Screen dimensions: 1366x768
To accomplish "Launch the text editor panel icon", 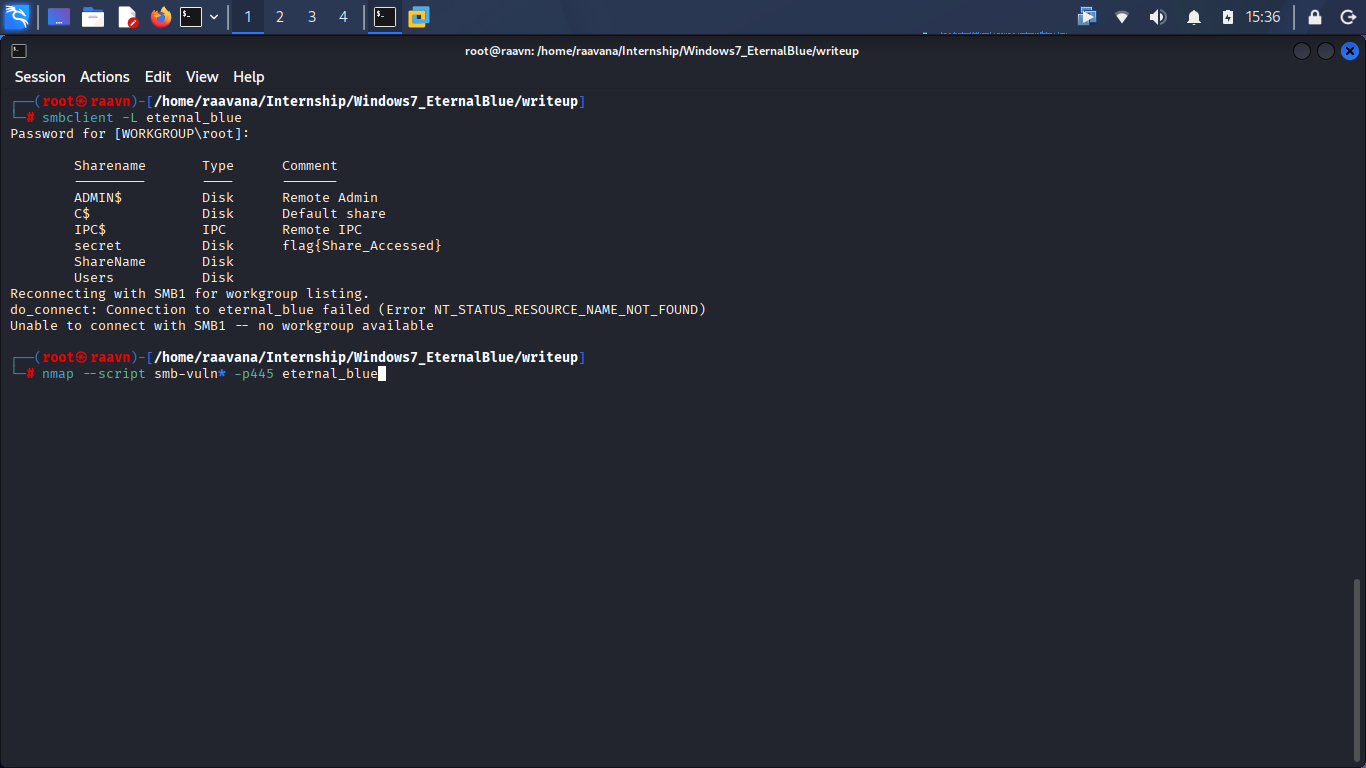I will point(127,17).
